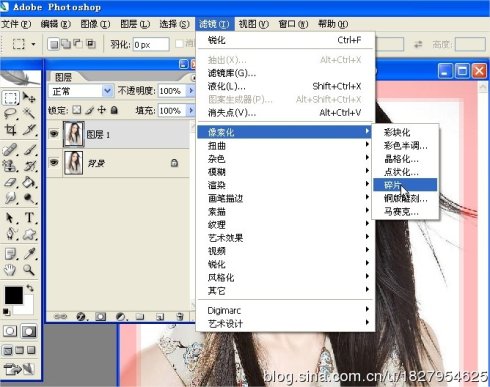Choose 碎片 from the submenu
The height and width of the screenshot is (387, 490).
(x=405, y=185)
